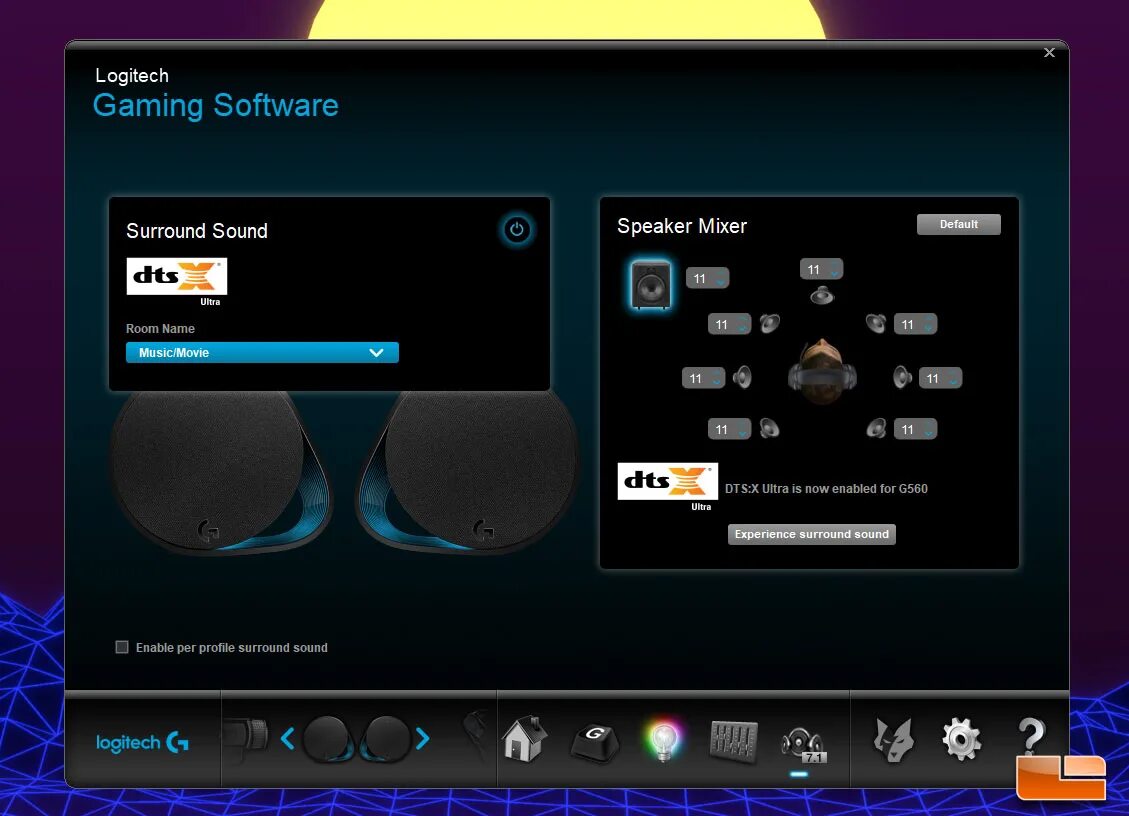This screenshot has height=816, width=1129.
Task: Adjust rear left speaker level box
Action: (x=729, y=429)
